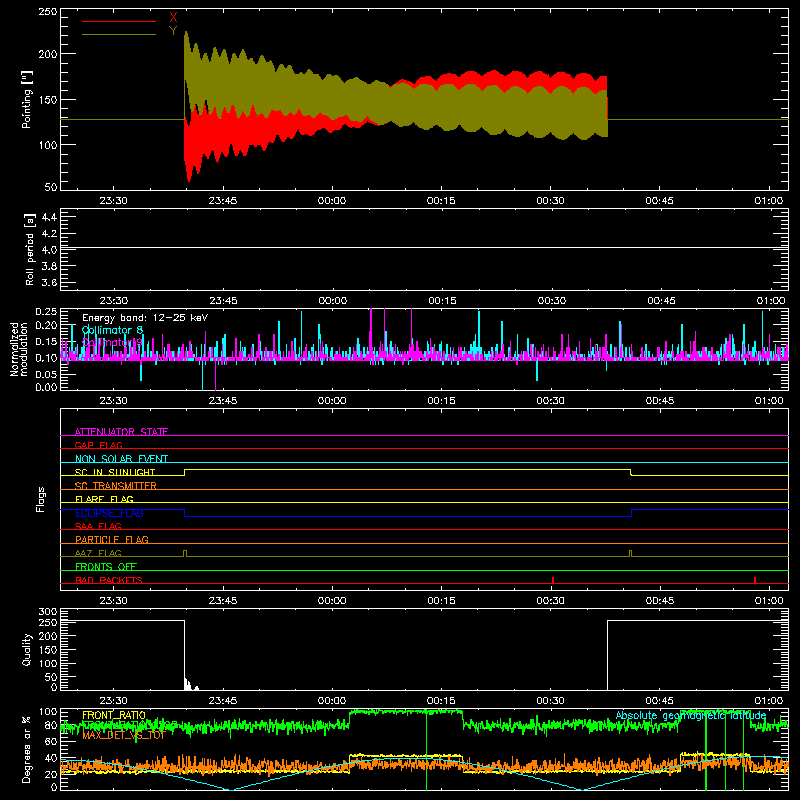This screenshot has height=800, width=800.
Task: Click 23:45 time label under Pointing plot
Action: pos(223,201)
